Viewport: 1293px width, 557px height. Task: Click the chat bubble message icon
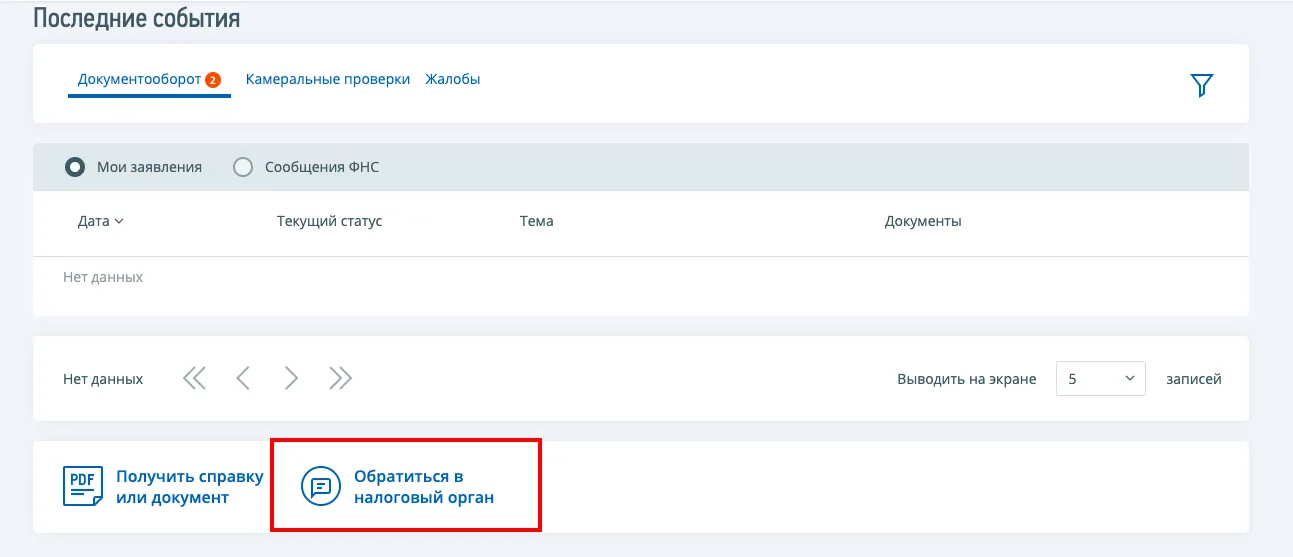(321, 487)
